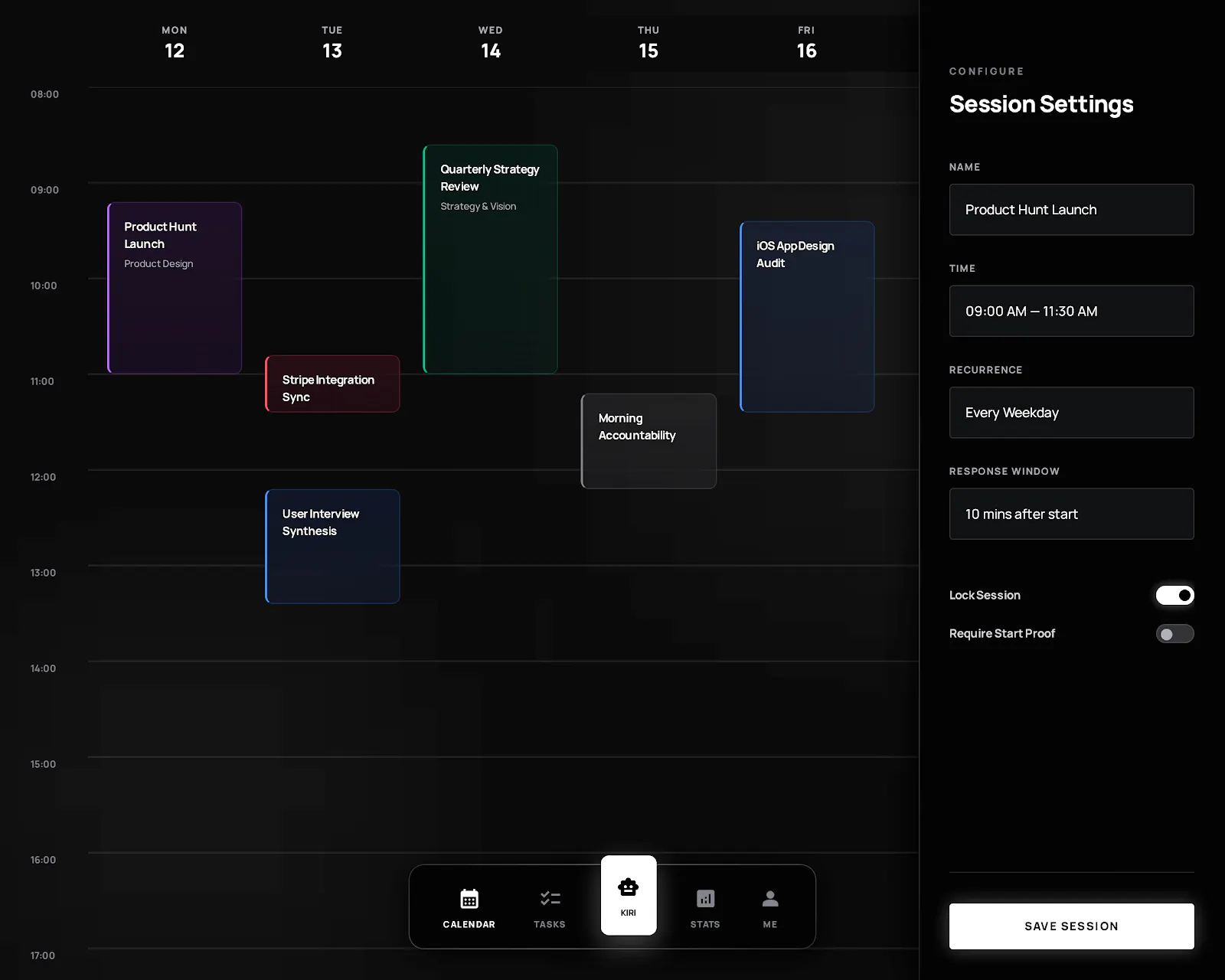Open the Quarterly Strategy Review event

pyautogui.click(x=491, y=259)
